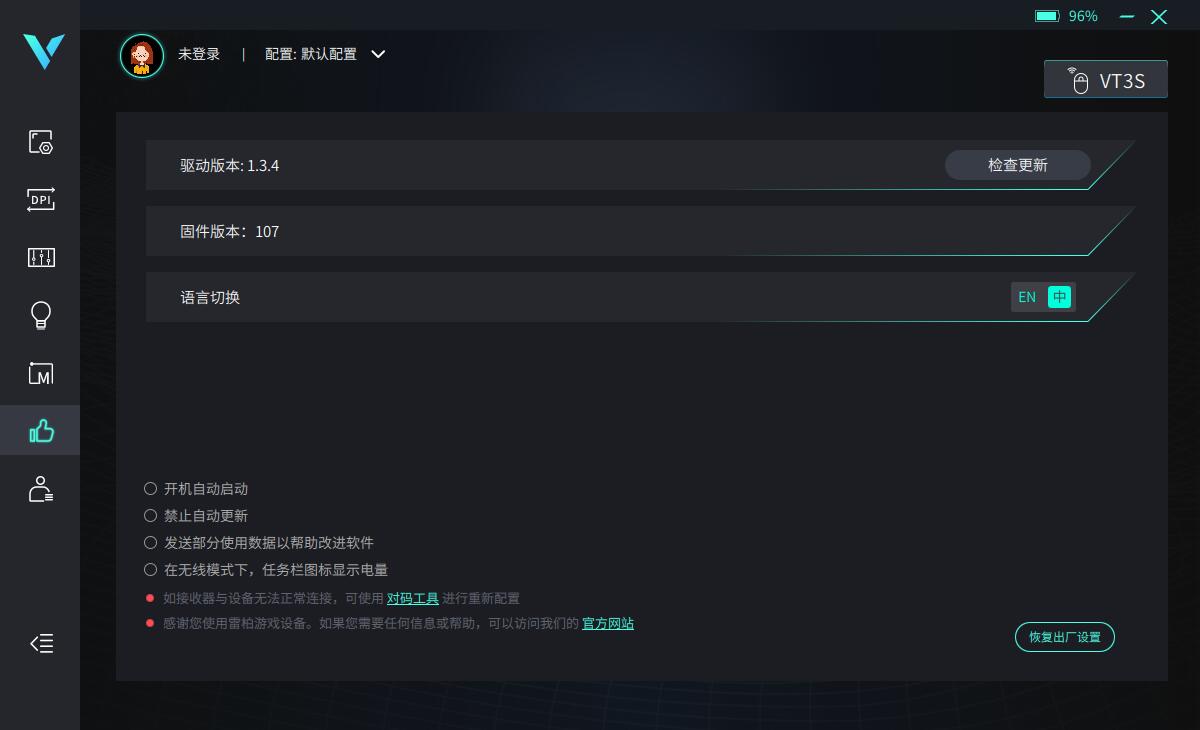The width and height of the screenshot is (1200, 730).
Task: Select the thumbs-up support sidebar icon
Action: click(40, 431)
